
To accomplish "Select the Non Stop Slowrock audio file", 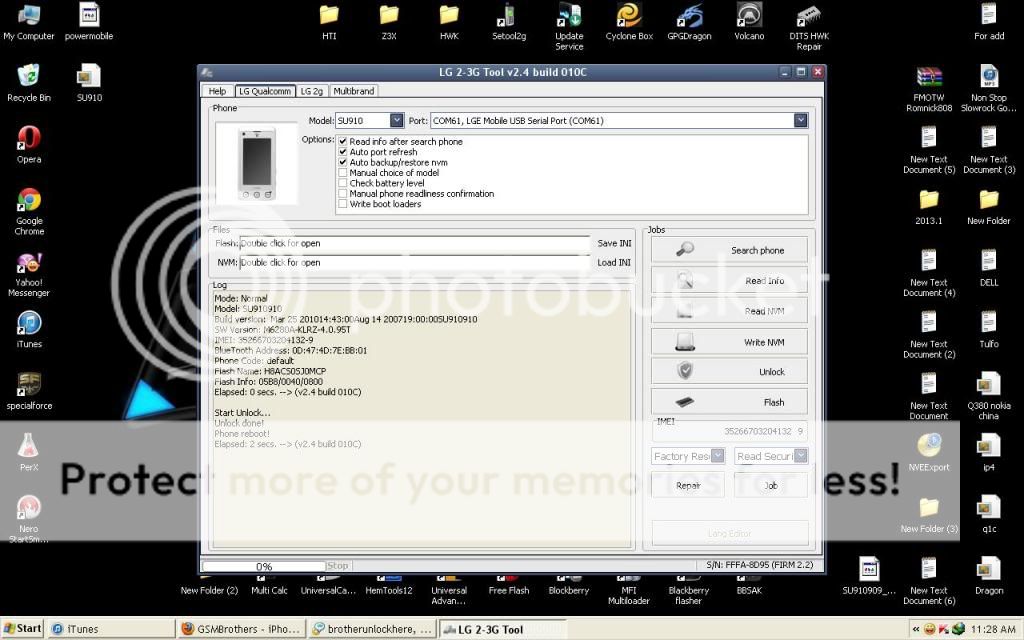I will 989,88.
